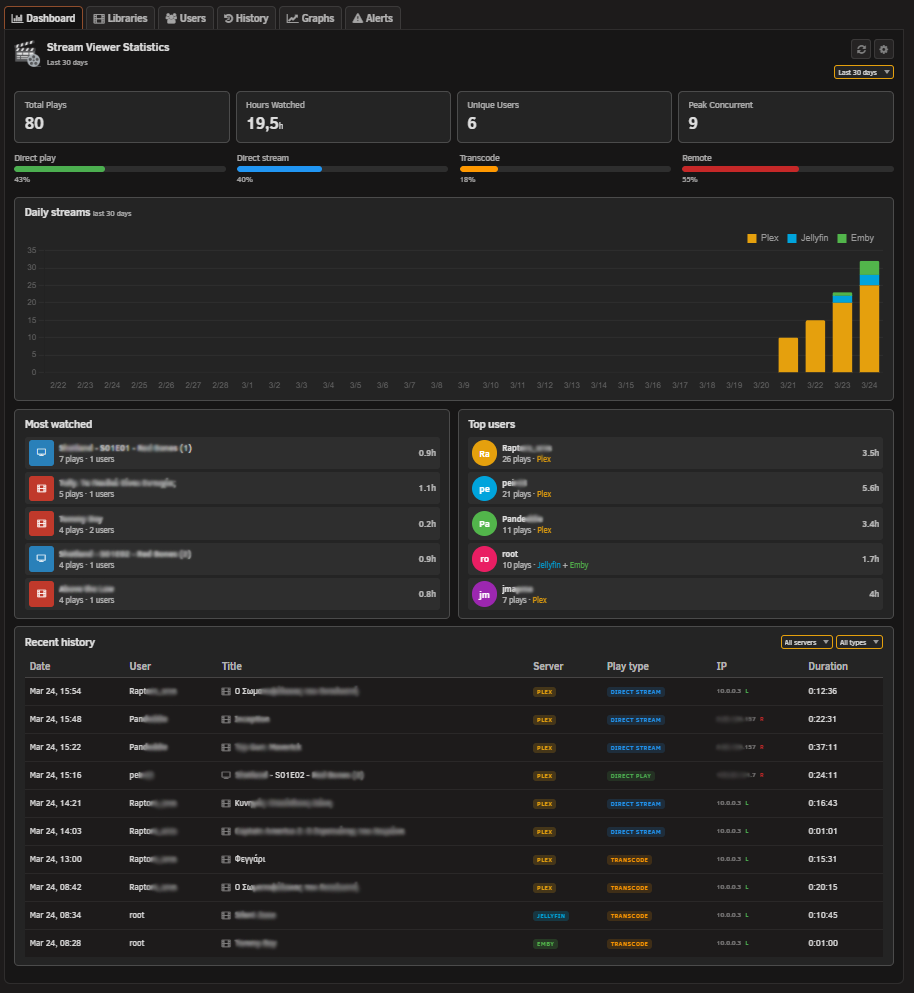Switch to the Alerts tab
This screenshot has height=993, width=914.
click(372, 18)
